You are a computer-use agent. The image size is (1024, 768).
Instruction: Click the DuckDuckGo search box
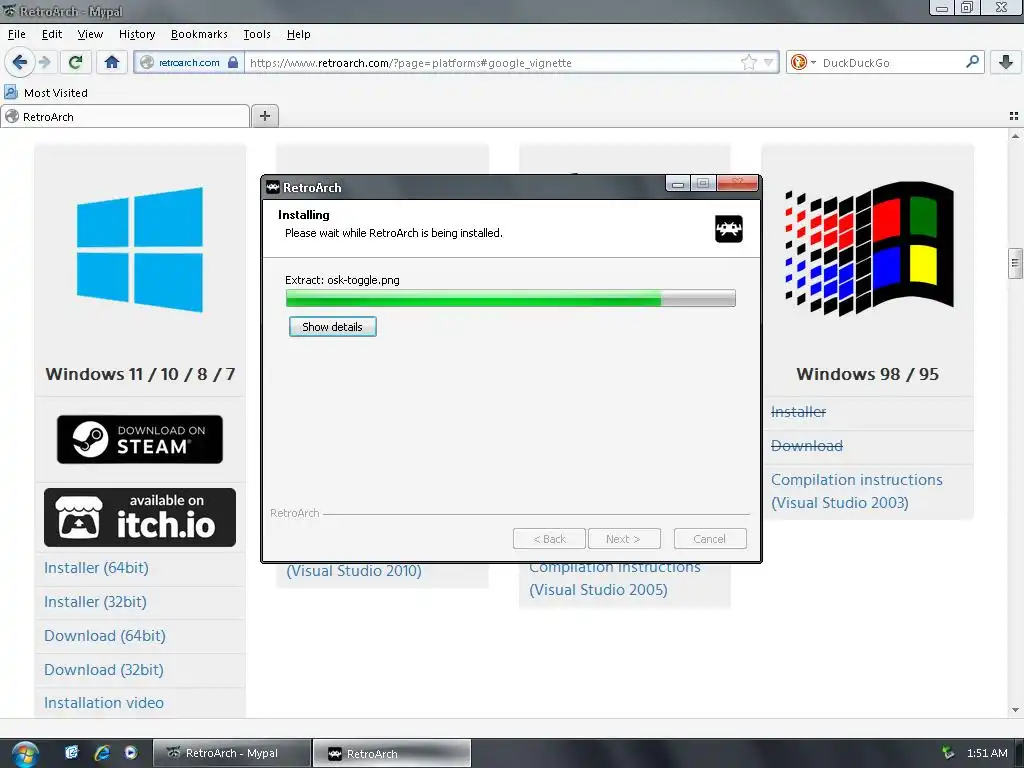tap(891, 63)
